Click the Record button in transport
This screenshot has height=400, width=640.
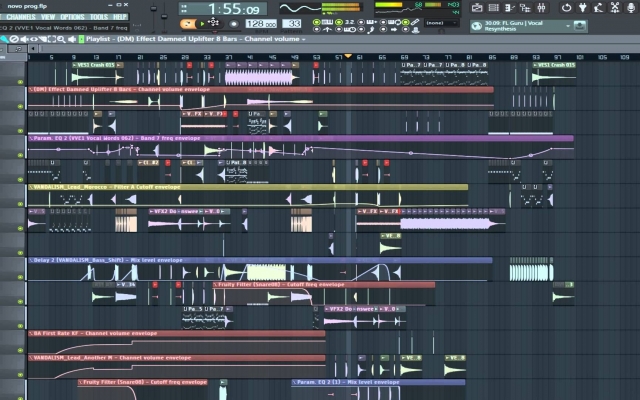(233, 24)
